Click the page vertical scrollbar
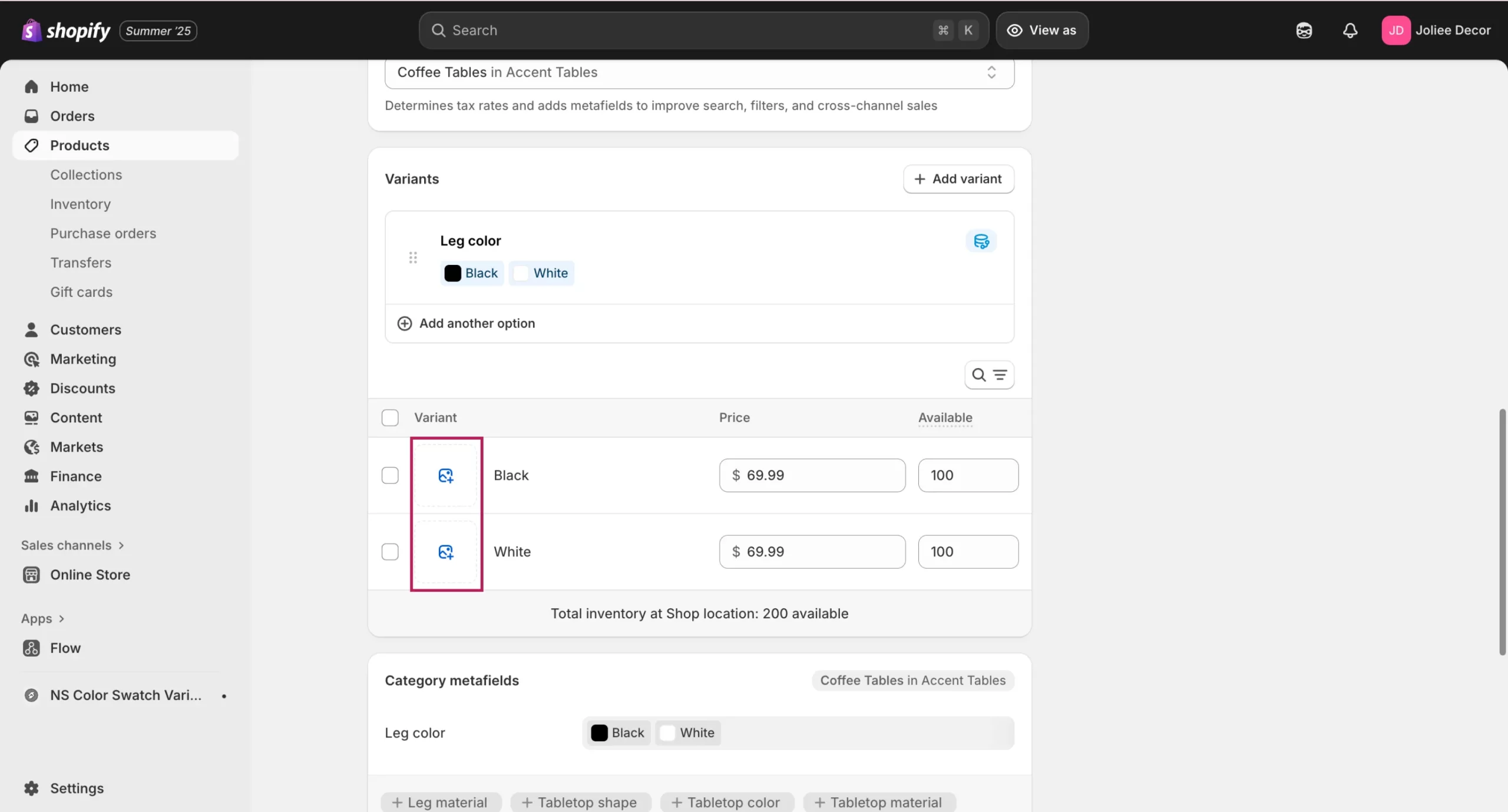Screen dimensions: 1508x812 [x=1503, y=532]
